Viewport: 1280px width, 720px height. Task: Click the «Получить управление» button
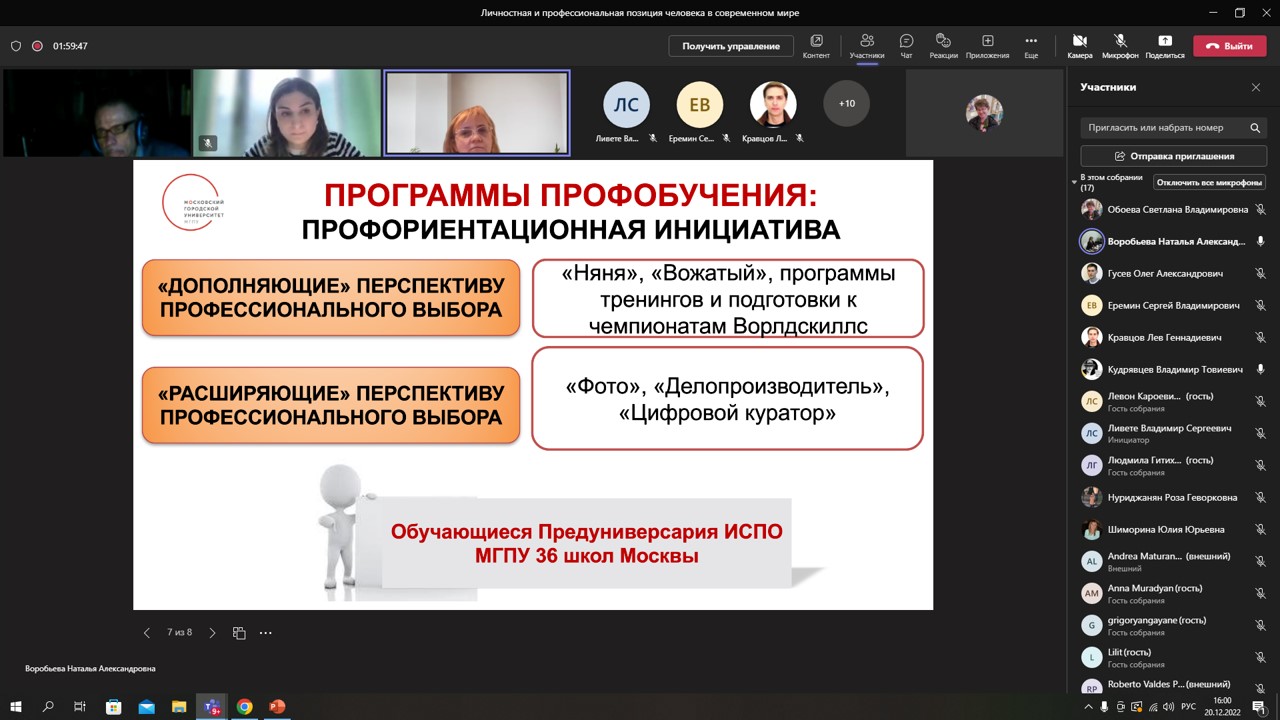[x=731, y=46]
